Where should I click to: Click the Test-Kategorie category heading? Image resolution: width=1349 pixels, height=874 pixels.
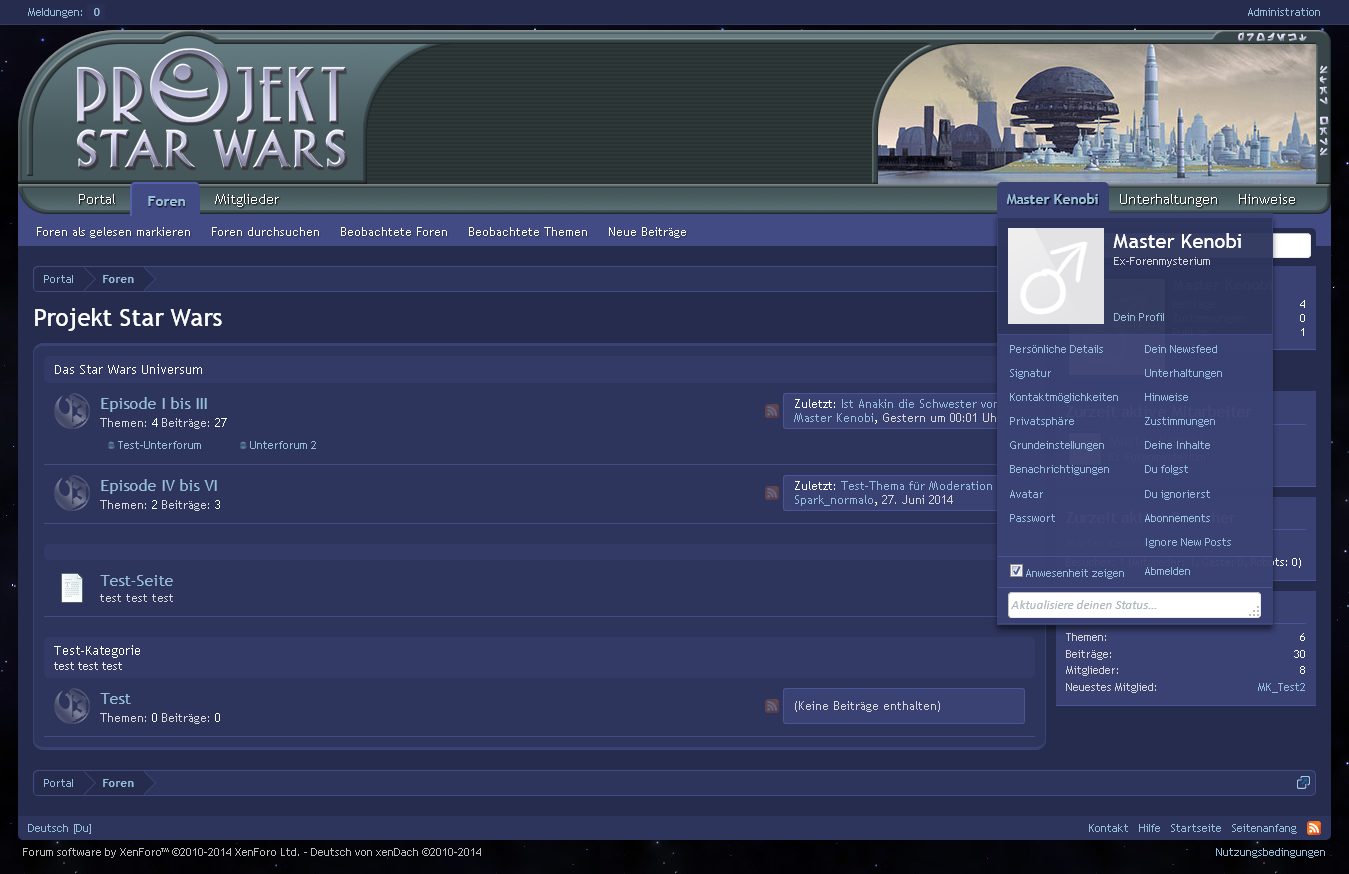tap(97, 651)
